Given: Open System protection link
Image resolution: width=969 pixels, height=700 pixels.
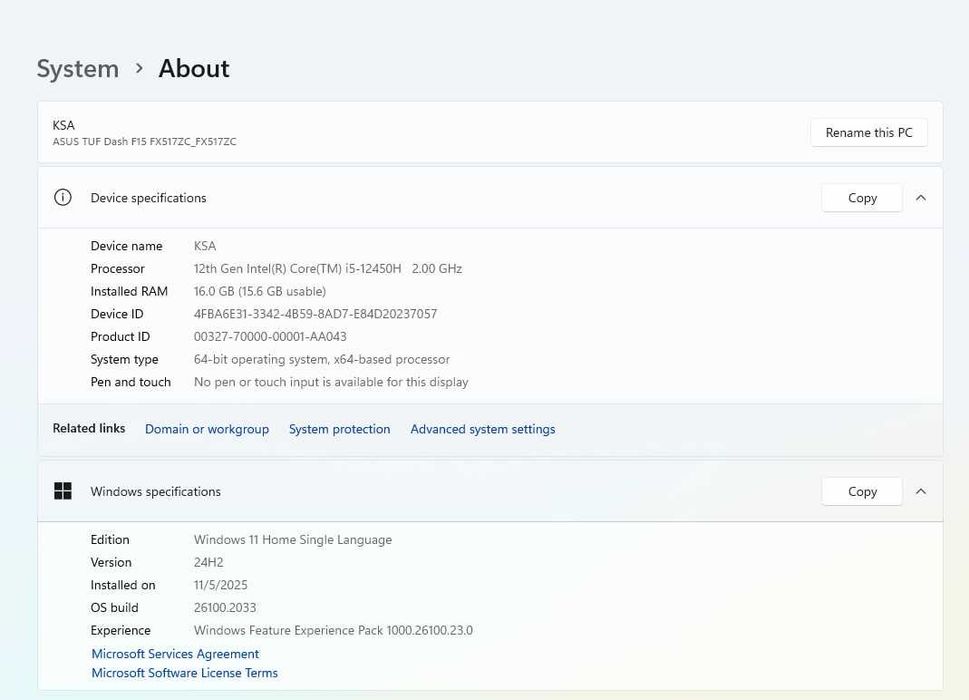Looking at the screenshot, I should [339, 429].
